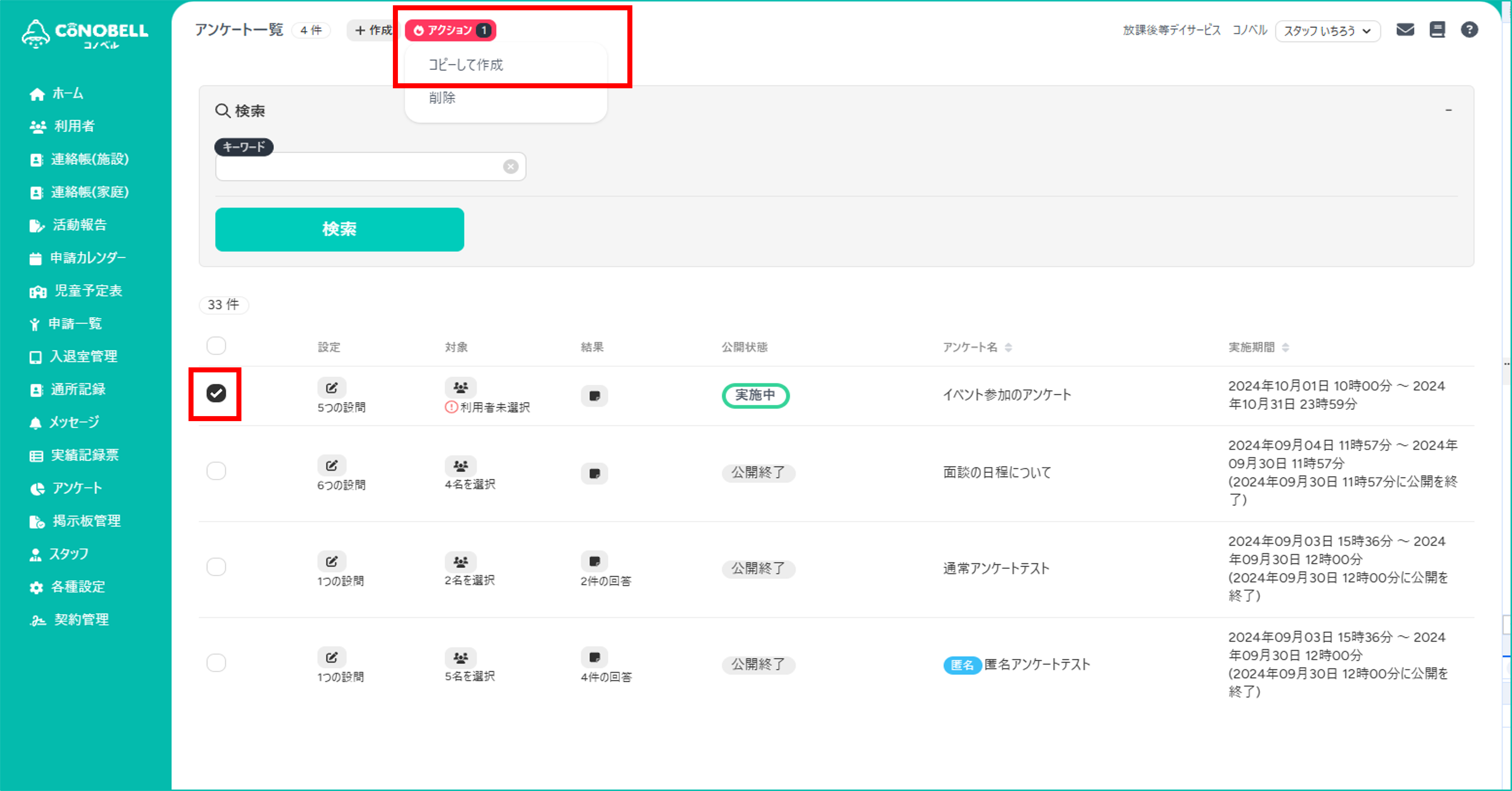Viewport: 1512px width, 791px height.
Task: Open メッセージ in sidebar
Action: pos(64,422)
